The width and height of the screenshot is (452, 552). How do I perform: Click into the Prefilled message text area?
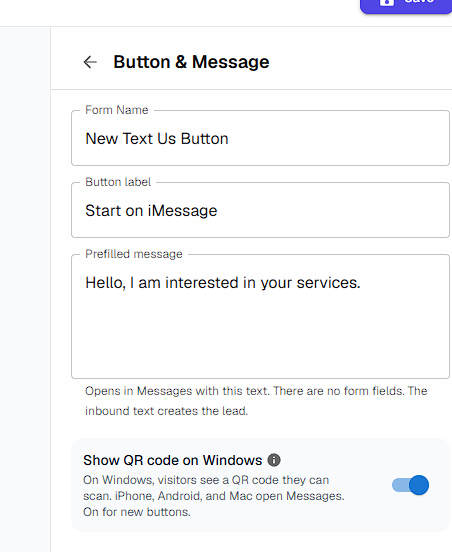point(260,316)
